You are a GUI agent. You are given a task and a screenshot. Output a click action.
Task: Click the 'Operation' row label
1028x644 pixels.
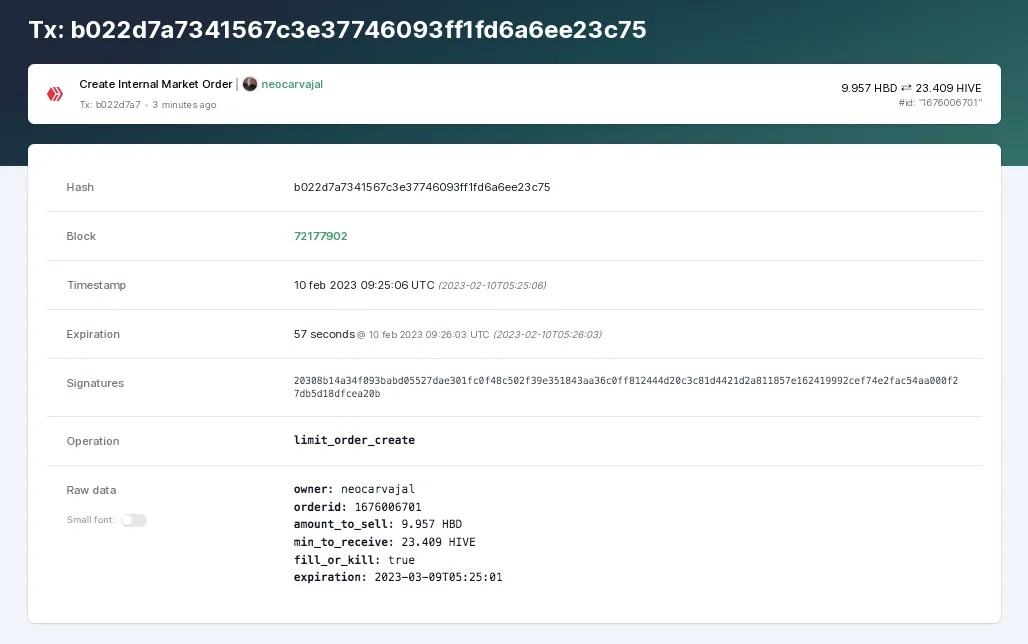tap(93, 441)
